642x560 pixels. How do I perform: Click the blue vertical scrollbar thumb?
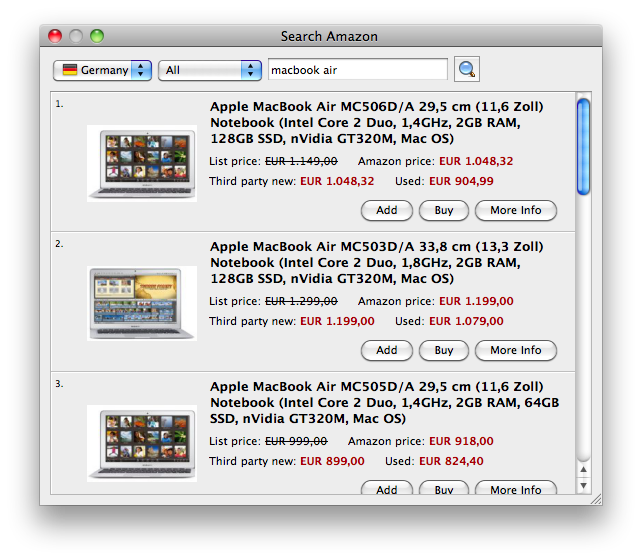pos(583,147)
